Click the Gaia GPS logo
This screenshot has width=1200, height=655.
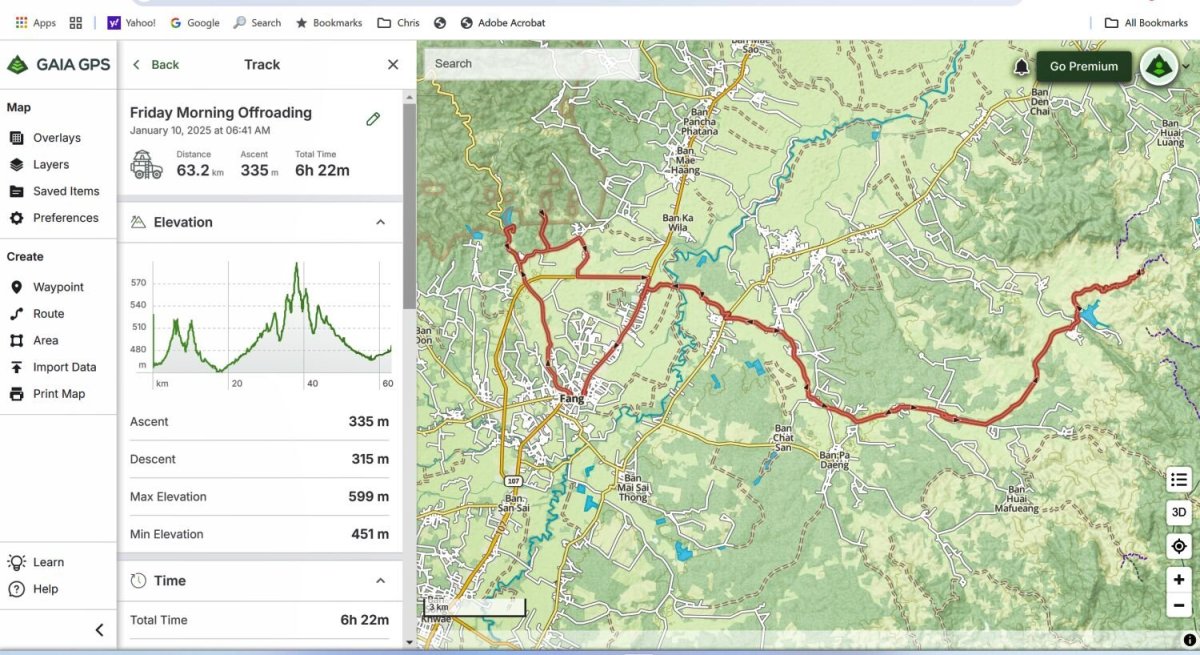58,65
